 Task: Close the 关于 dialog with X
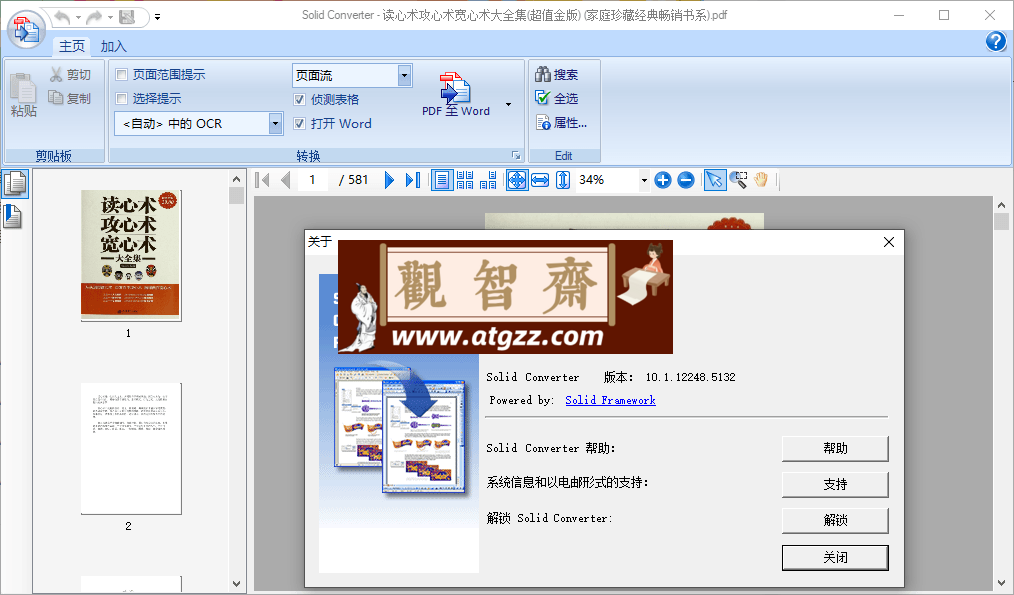889,242
